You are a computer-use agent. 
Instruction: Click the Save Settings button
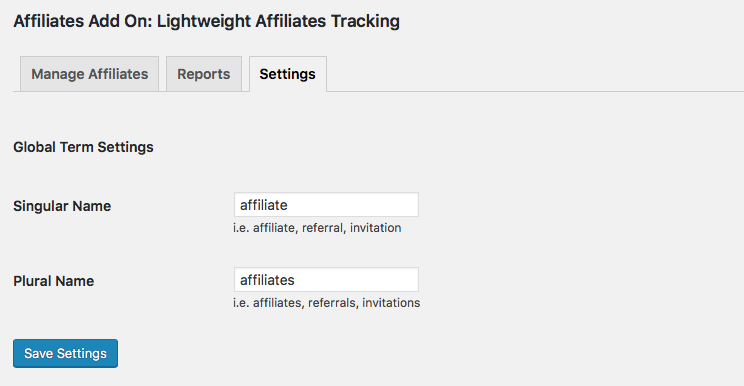tap(65, 353)
